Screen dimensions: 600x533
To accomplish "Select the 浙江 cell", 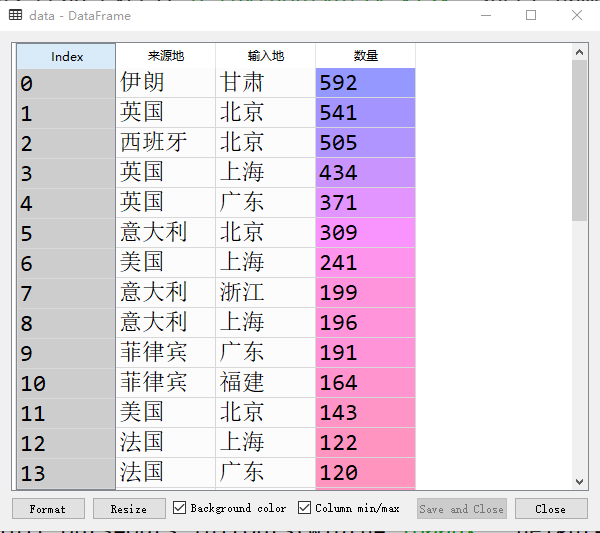I will [266, 293].
